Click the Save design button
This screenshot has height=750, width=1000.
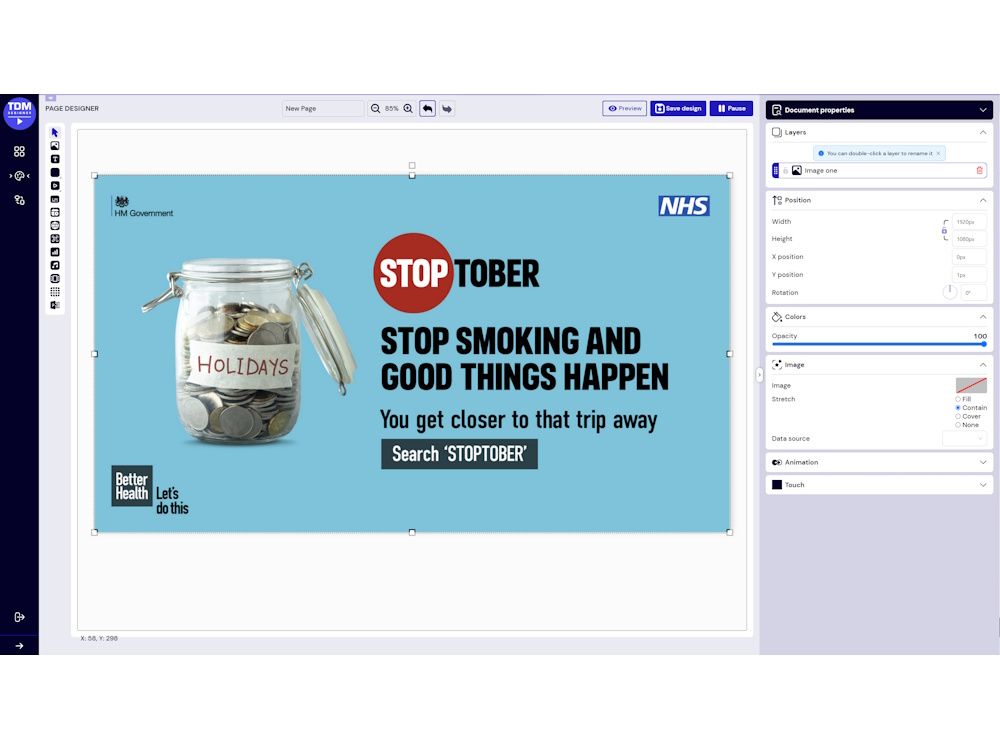[678, 108]
